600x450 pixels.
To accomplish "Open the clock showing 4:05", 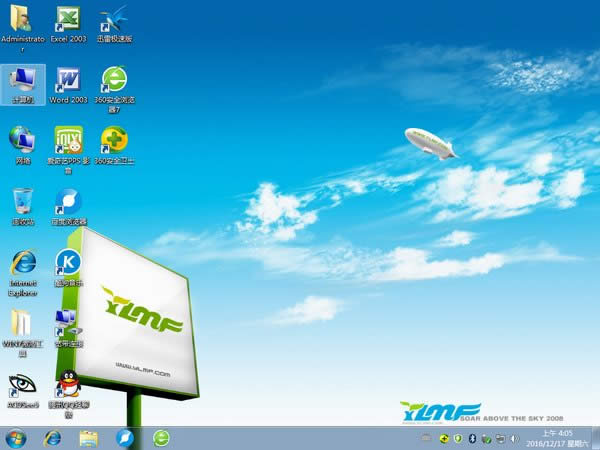I will click(x=557, y=439).
